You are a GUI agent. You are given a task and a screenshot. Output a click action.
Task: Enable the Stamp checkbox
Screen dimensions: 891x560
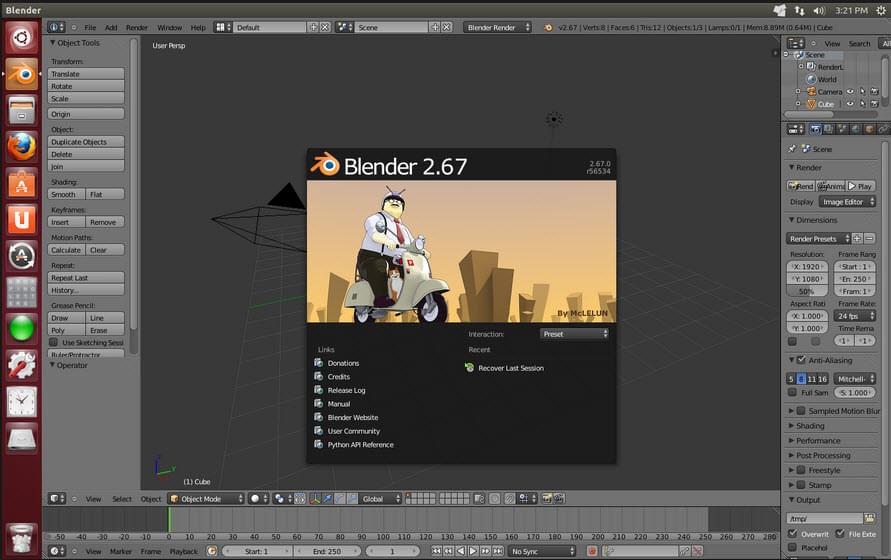tap(801, 485)
